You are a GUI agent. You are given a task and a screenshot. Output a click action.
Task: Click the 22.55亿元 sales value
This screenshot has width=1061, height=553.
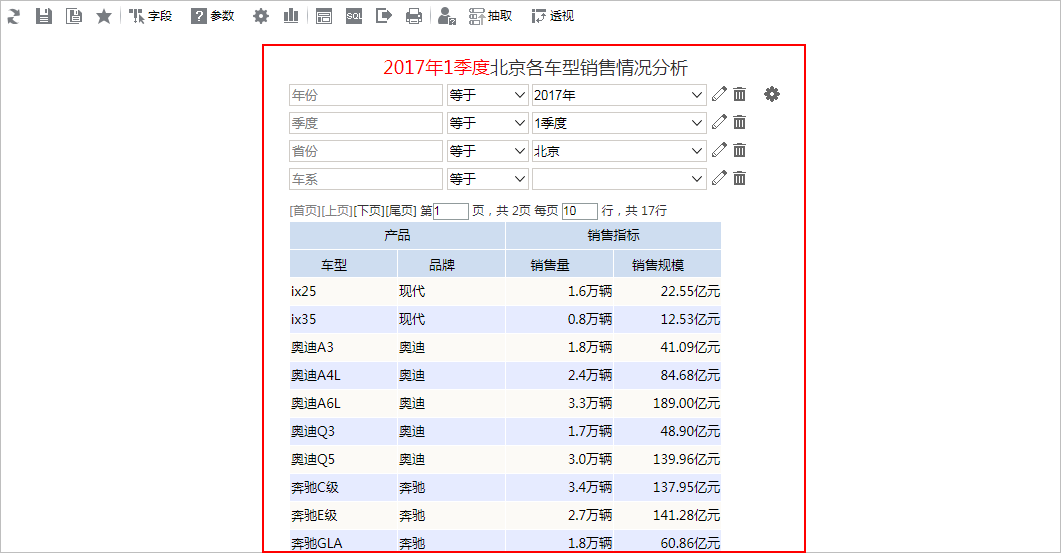[690, 292]
